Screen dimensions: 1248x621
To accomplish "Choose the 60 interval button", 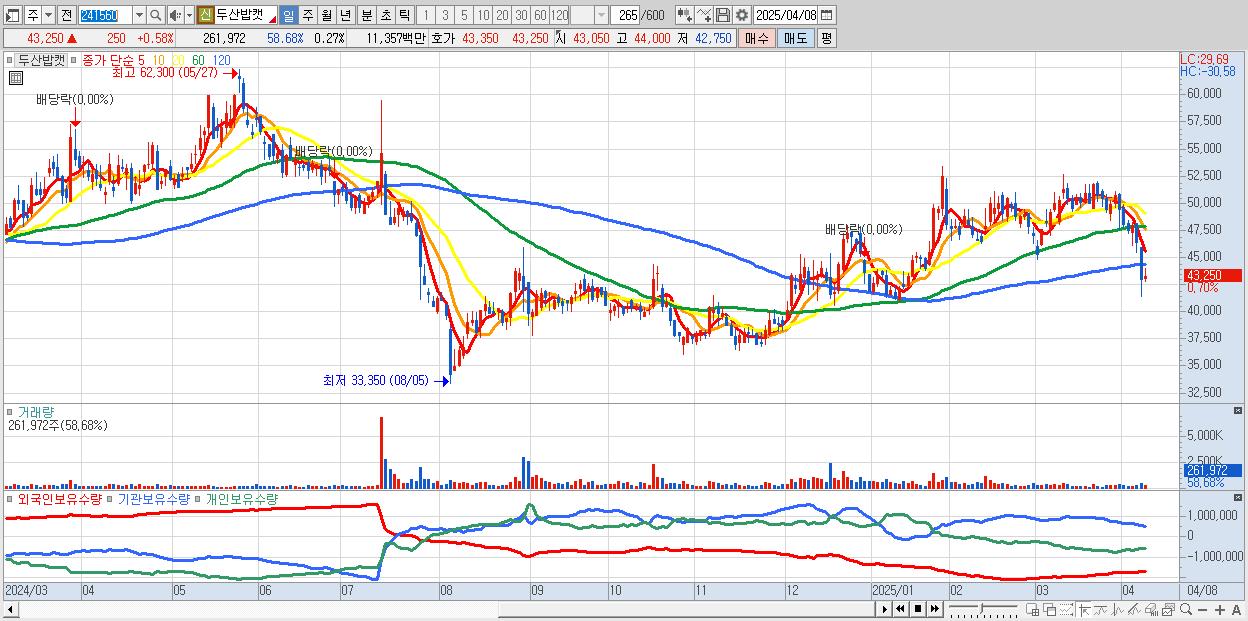I will (x=540, y=15).
